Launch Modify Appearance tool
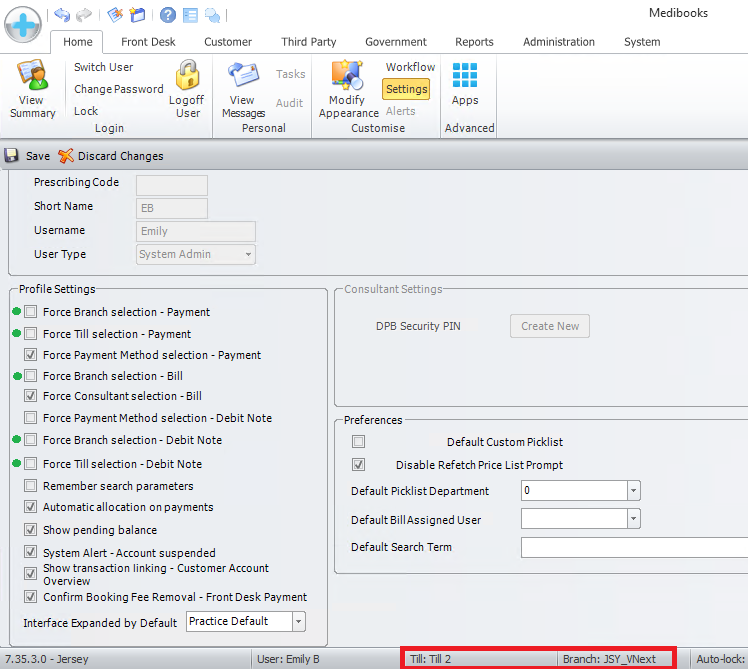Screen dimensions: 748x669 [348, 77]
